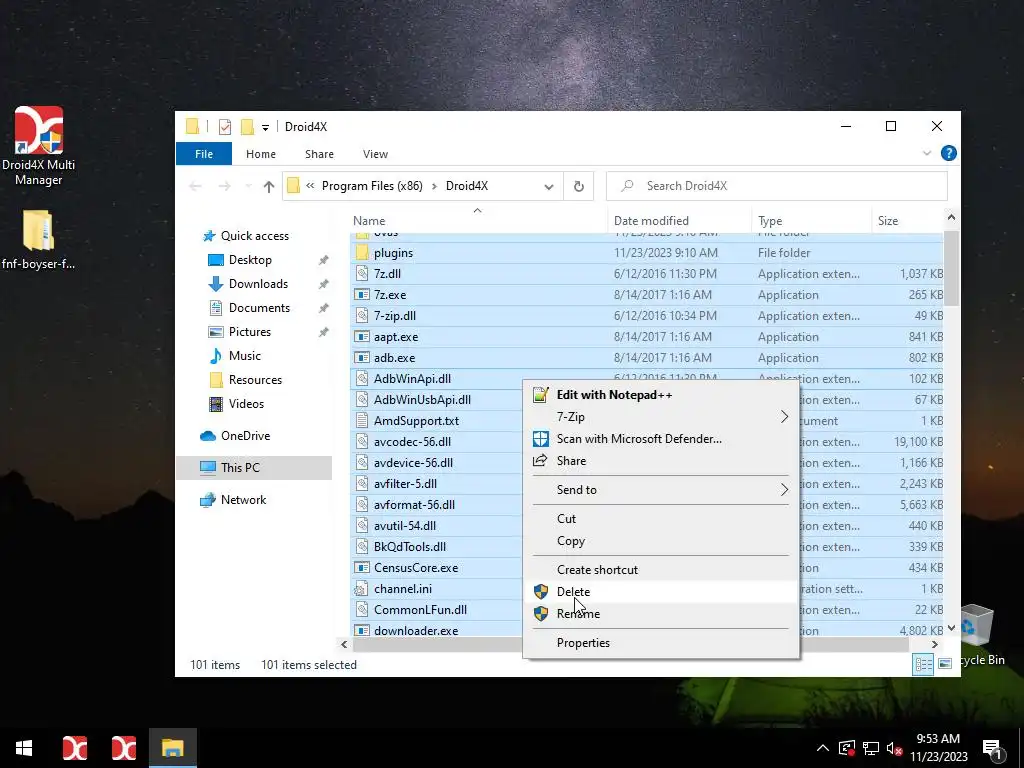Expand the ribbon with the chevron

(x=927, y=153)
